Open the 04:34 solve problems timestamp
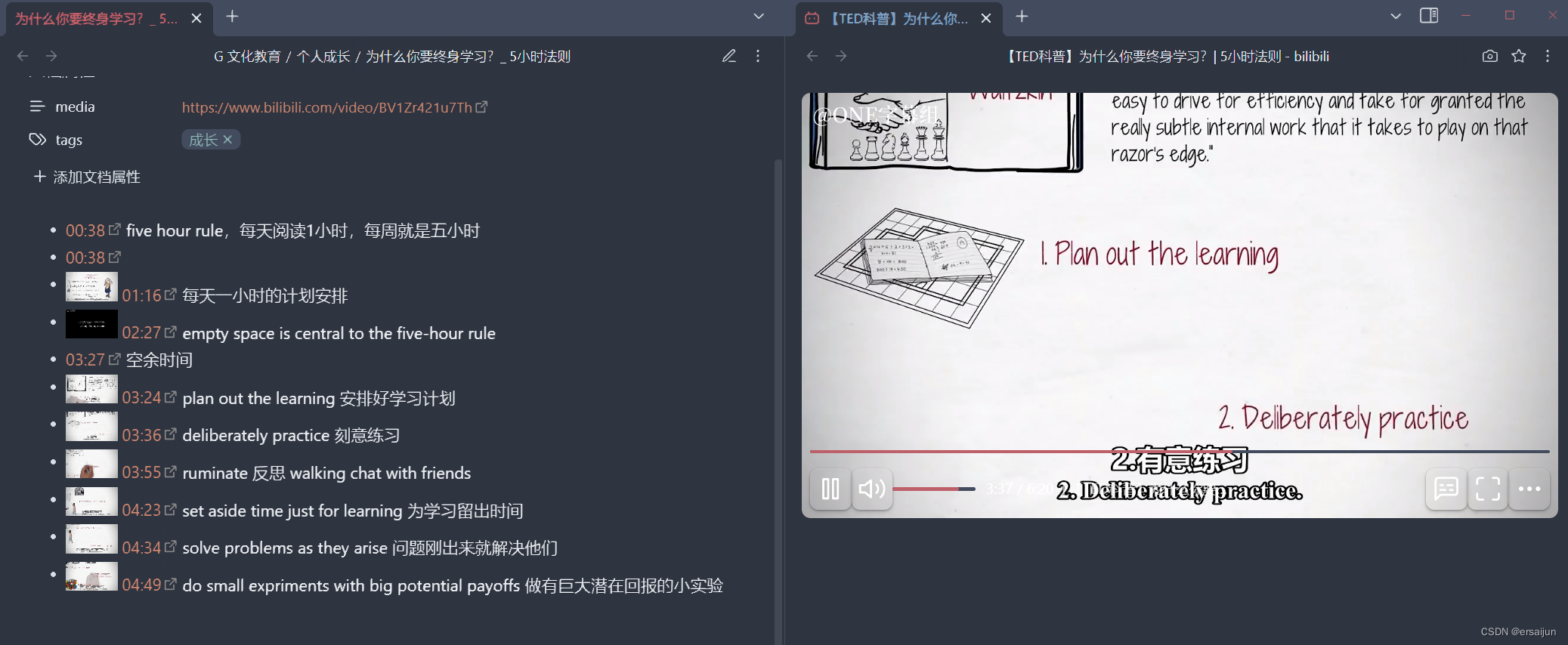This screenshot has width=1568, height=645. coord(141,548)
